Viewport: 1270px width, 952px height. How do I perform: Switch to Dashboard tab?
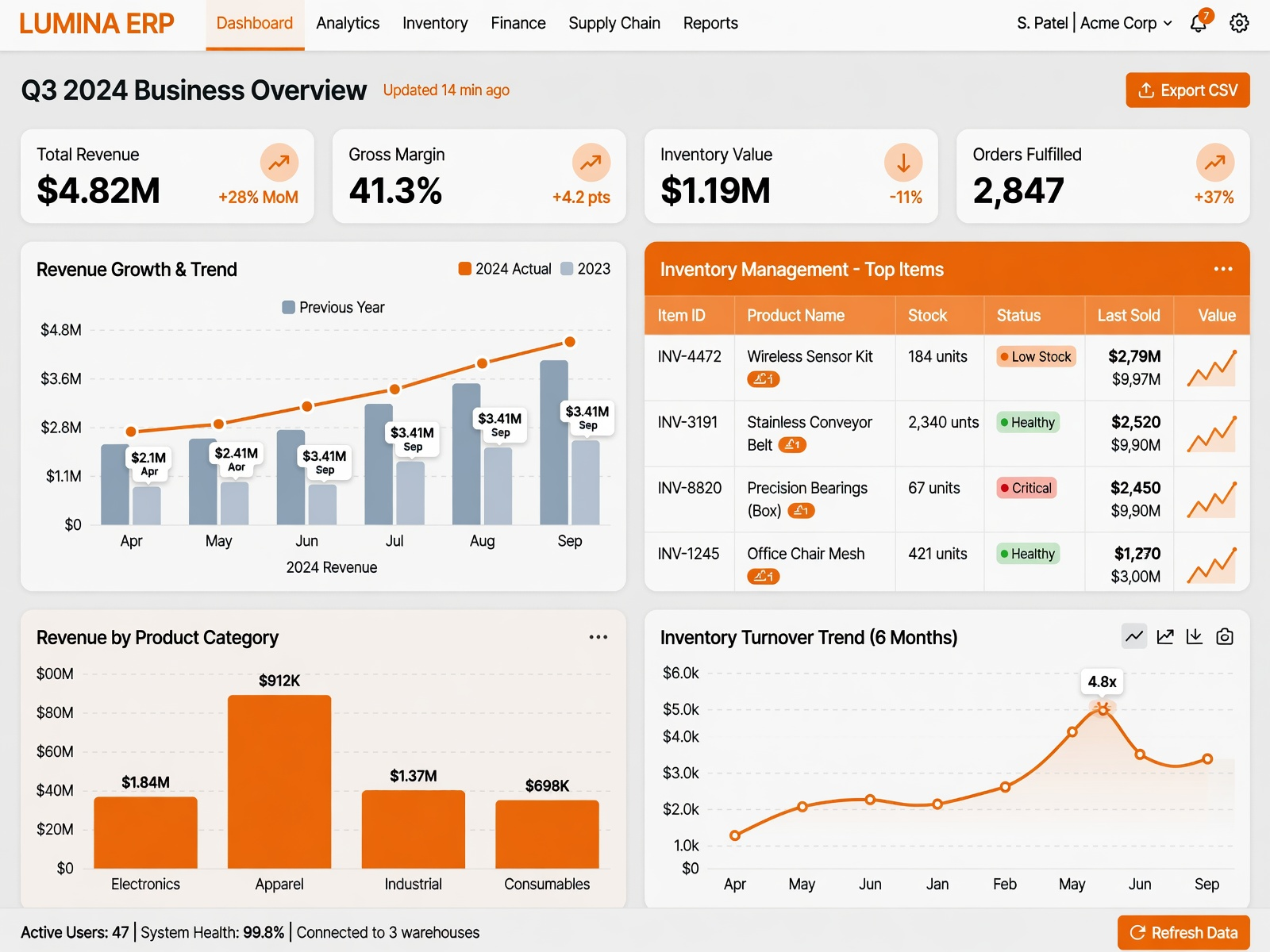pos(255,24)
